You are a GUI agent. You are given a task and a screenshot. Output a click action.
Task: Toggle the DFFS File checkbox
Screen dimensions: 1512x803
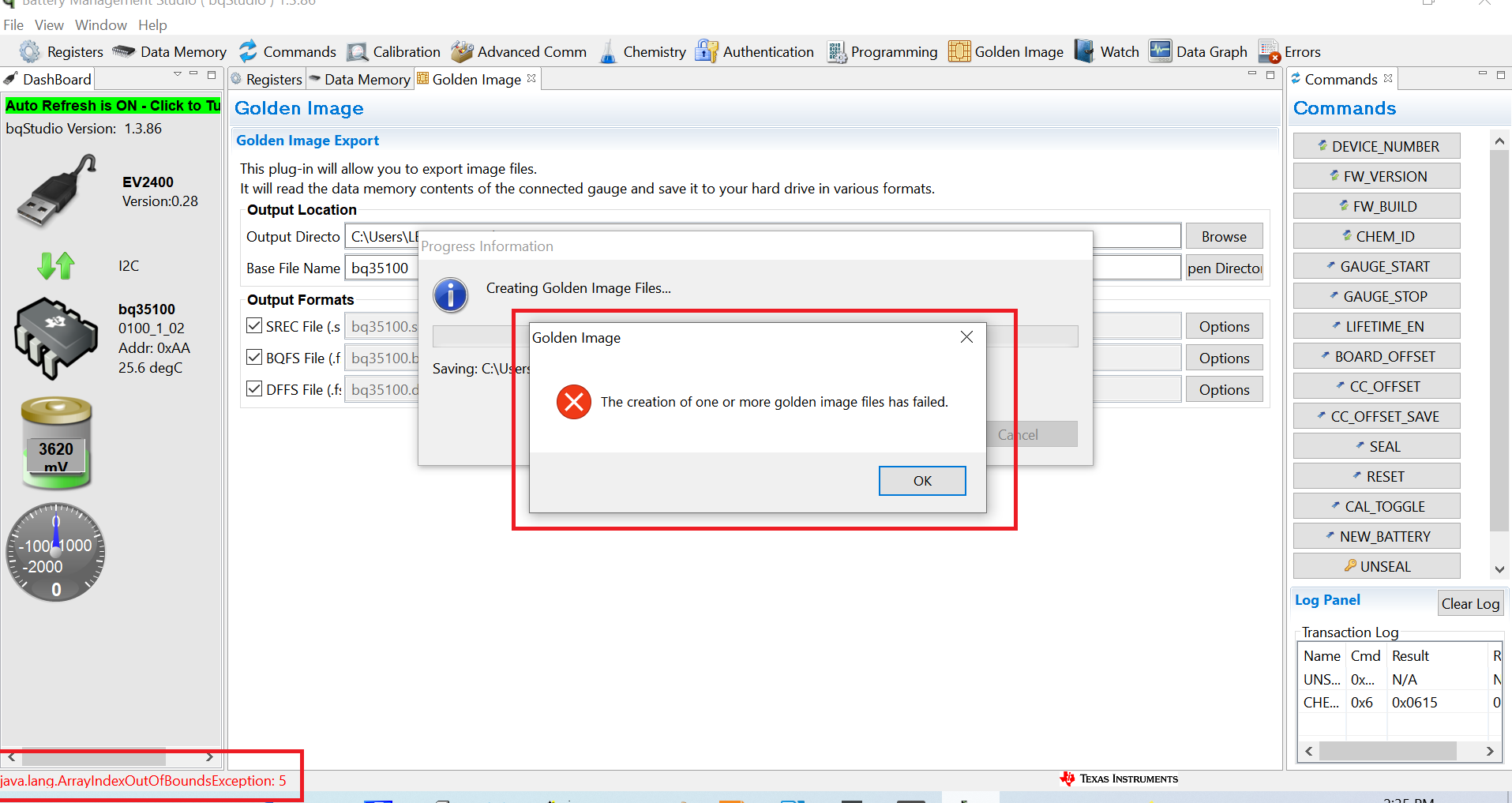(x=254, y=388)
